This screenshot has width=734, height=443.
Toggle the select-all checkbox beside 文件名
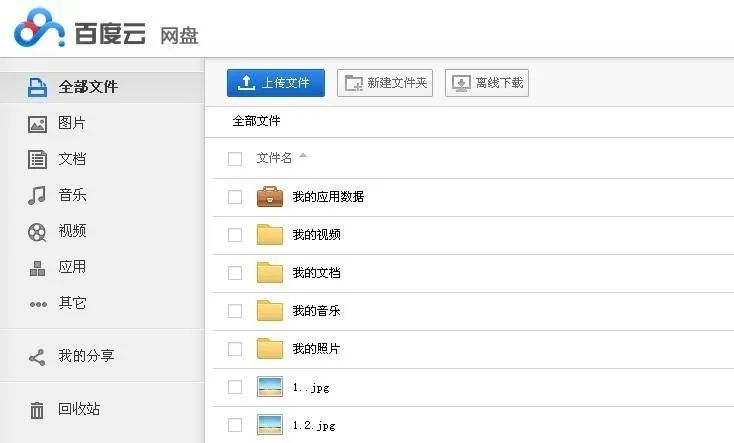pyautogui.click(x=235, y=159)
